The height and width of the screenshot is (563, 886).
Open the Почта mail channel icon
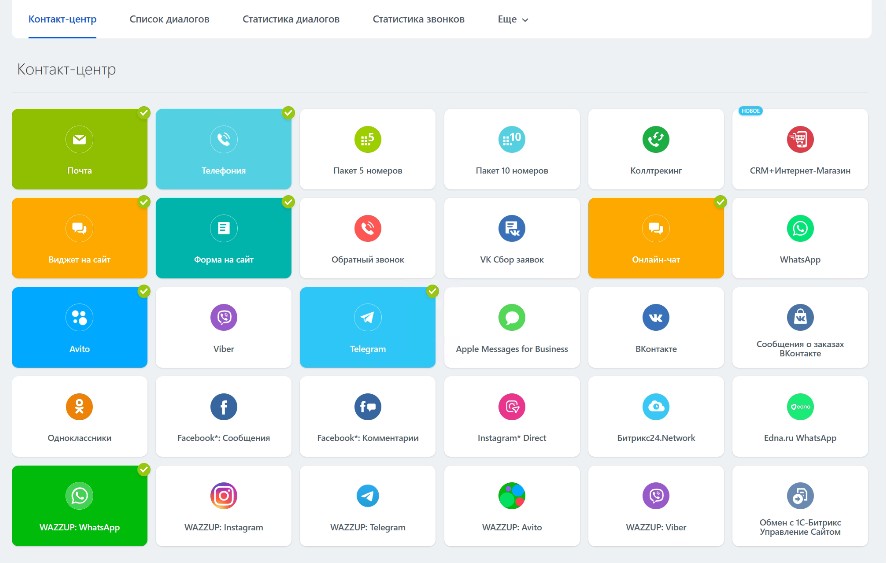79,139
